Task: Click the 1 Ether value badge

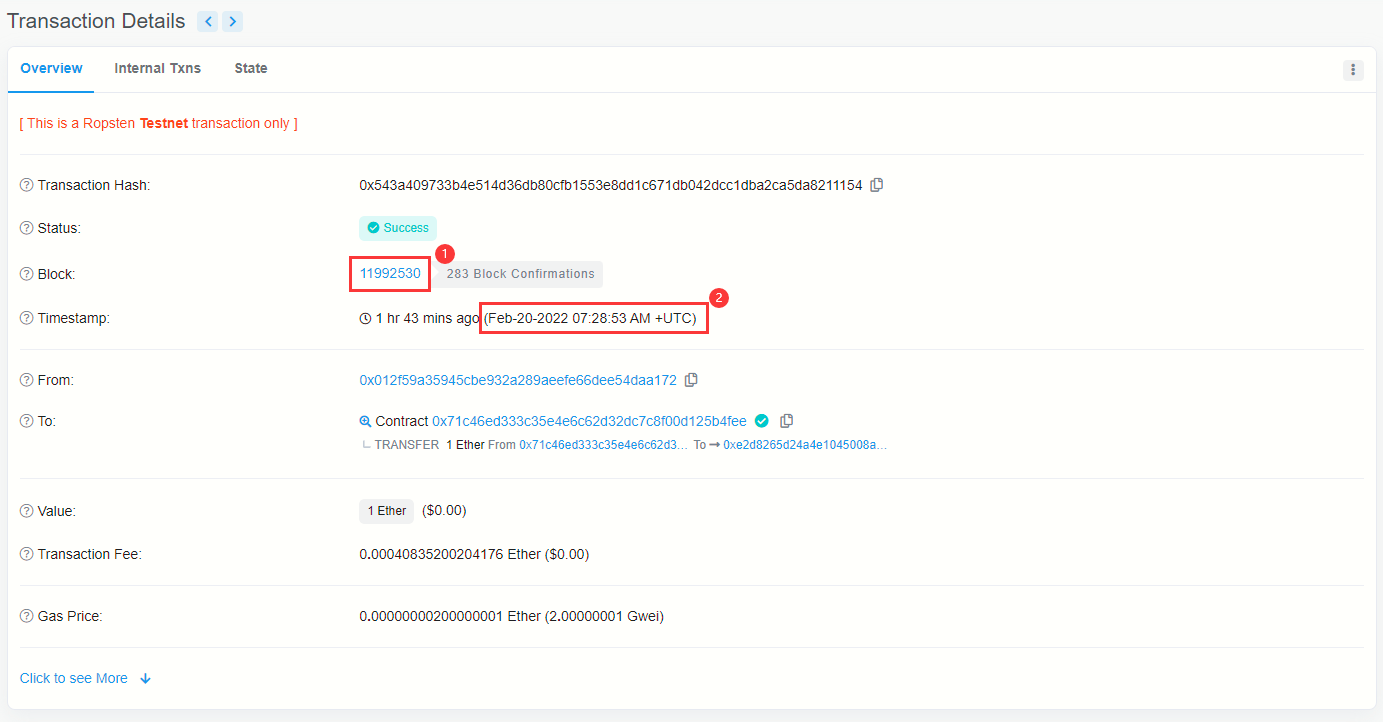Action: [386, 511]
